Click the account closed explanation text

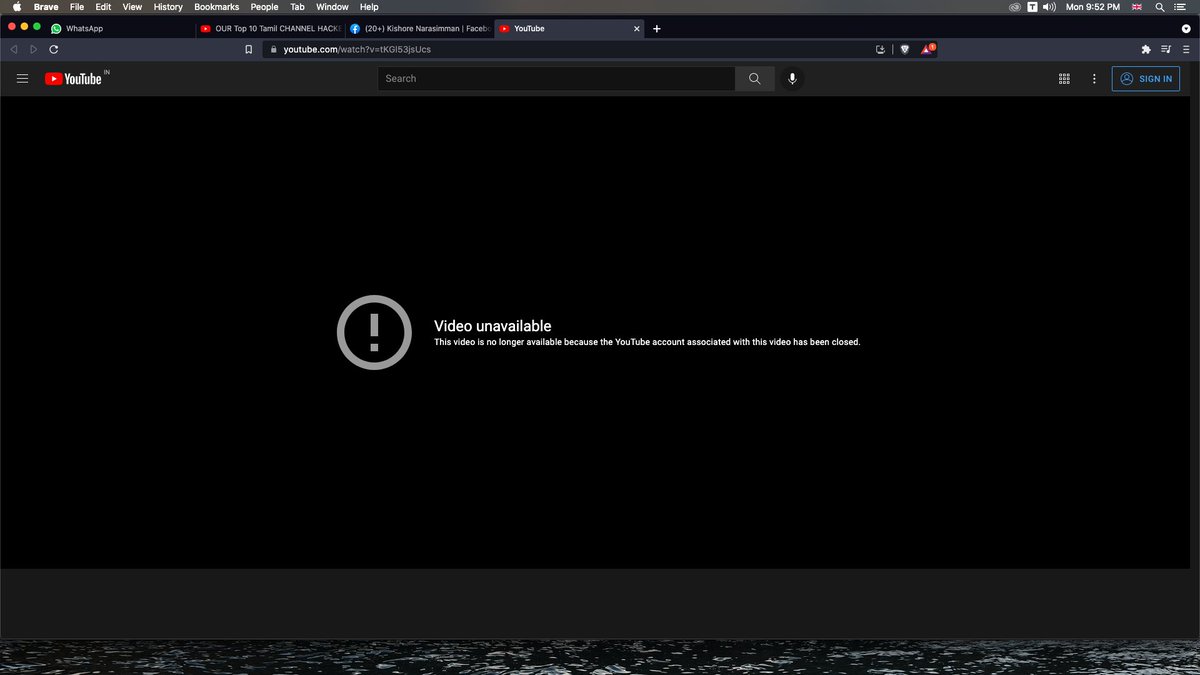coord(647,342)
